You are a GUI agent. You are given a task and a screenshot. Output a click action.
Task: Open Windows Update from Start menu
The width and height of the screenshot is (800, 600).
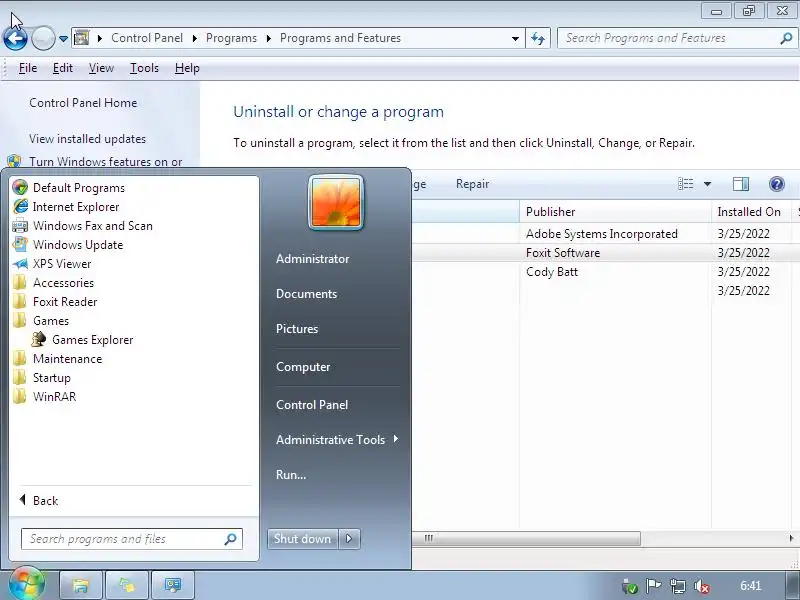[78, 245]
